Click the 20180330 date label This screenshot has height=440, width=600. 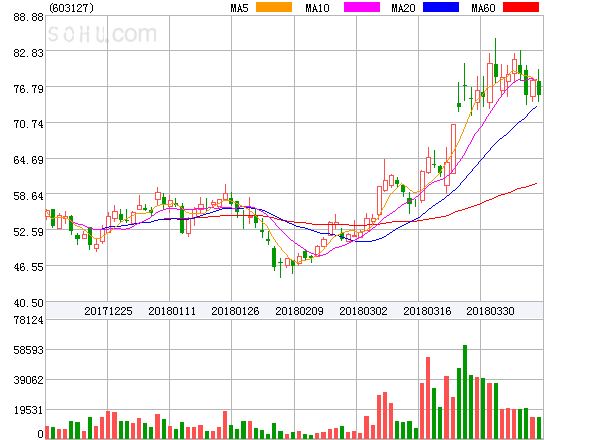click(x=490, y=311)
